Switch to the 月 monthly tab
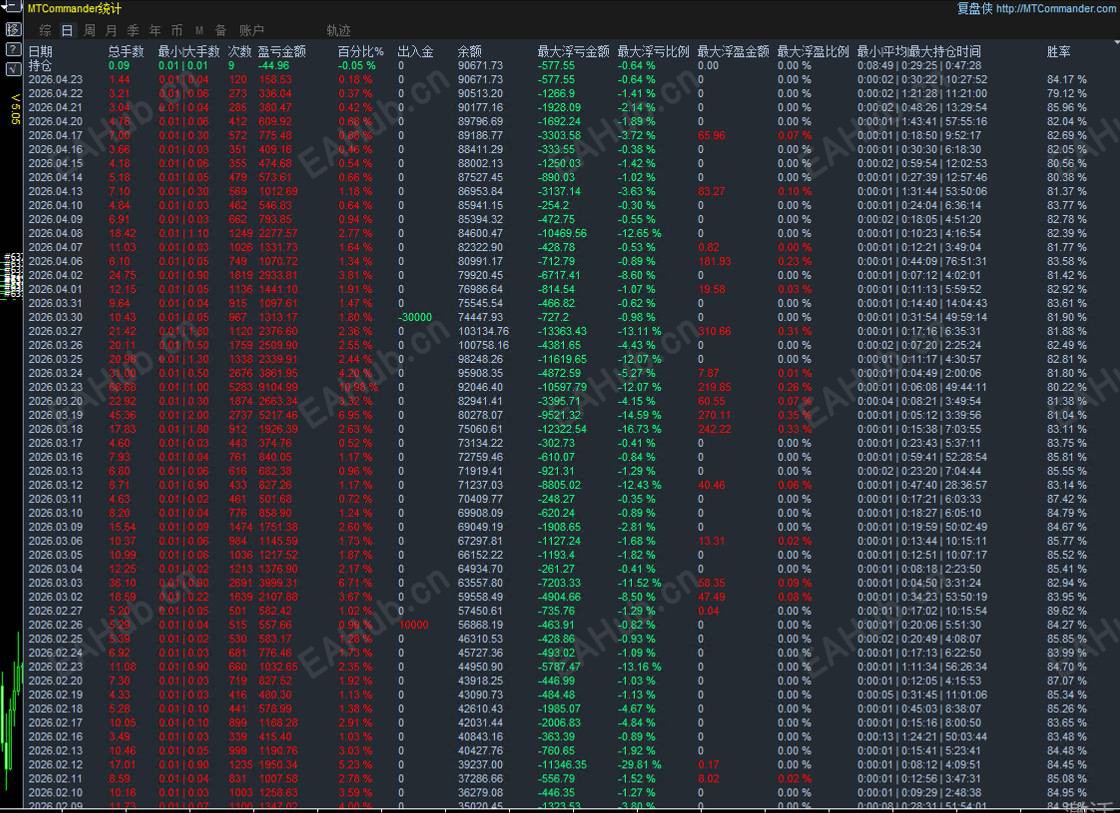This screenshot has height=813, width=1120. [x=111, y=30]
